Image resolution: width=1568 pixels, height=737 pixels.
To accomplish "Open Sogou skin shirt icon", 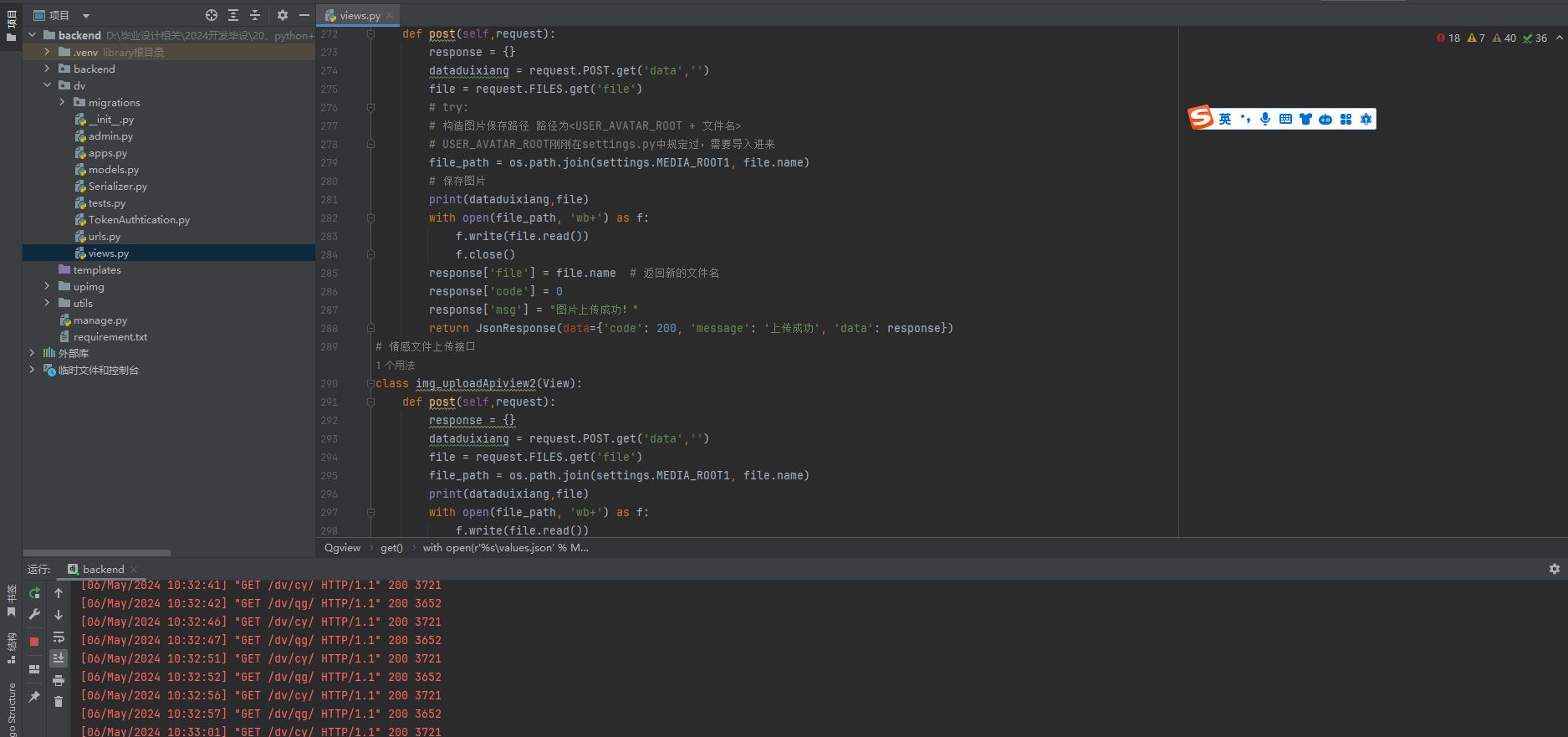I will pos(1305,119).
